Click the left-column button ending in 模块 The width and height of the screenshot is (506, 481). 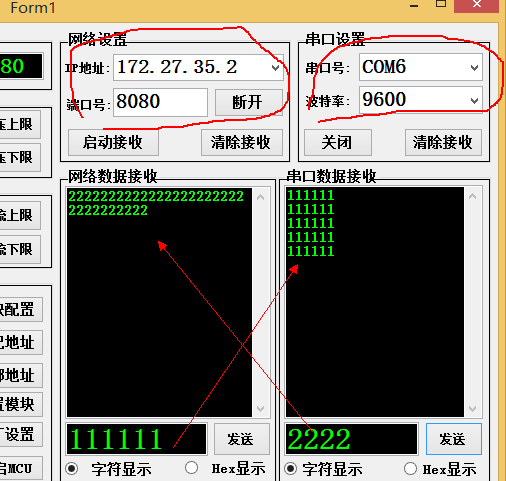[x=21, y=404]
